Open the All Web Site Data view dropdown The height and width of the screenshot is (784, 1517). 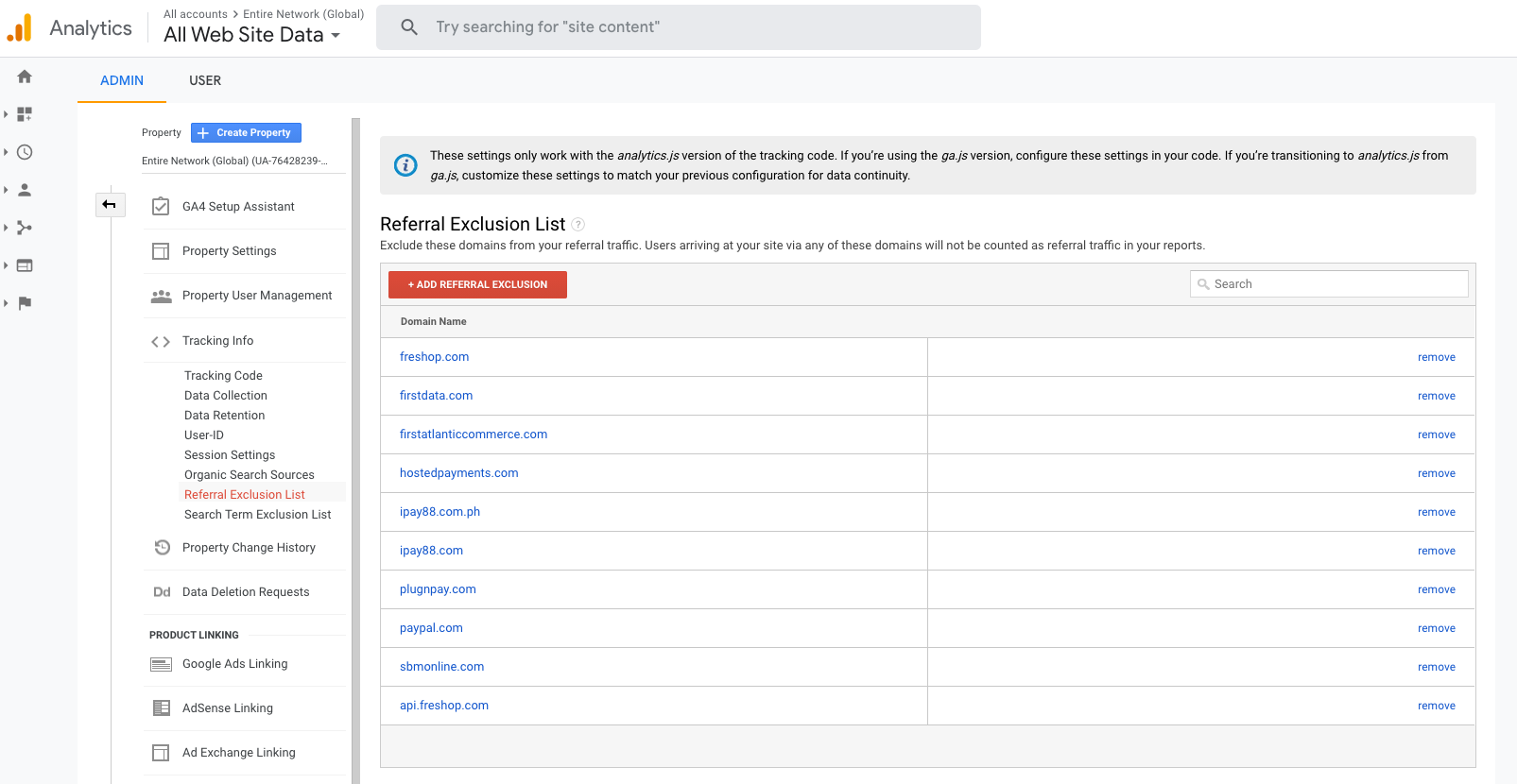click(x=252, y=35)
